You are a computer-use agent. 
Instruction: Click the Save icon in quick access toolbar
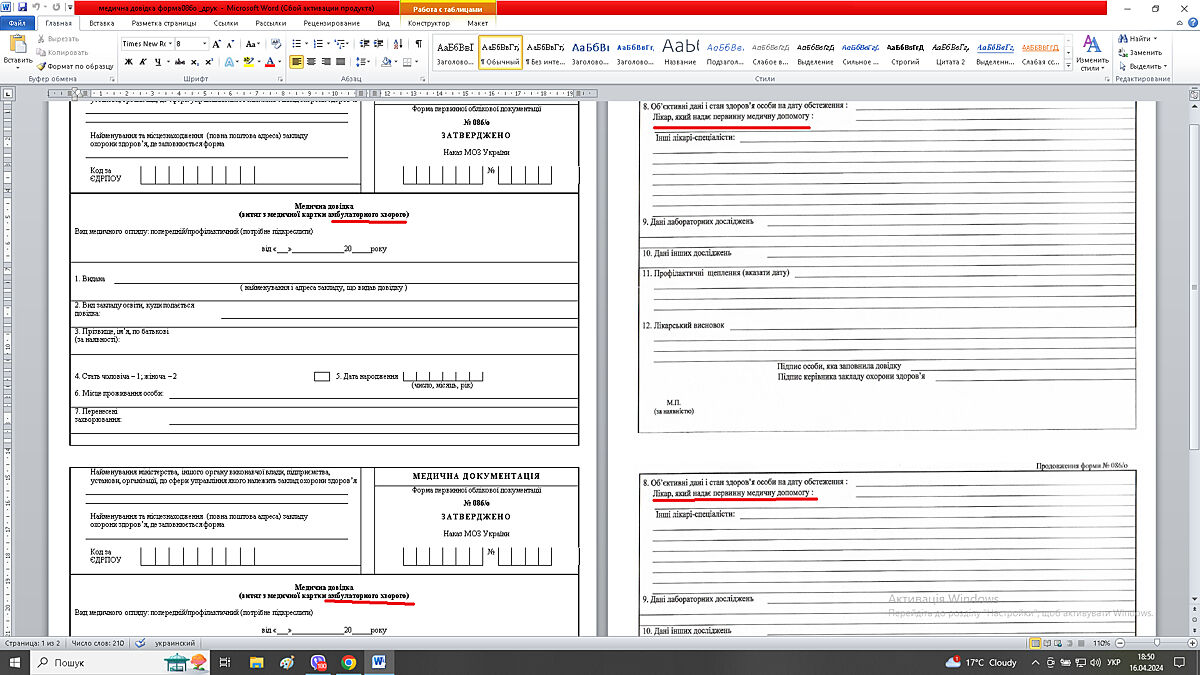coord(22,8)
